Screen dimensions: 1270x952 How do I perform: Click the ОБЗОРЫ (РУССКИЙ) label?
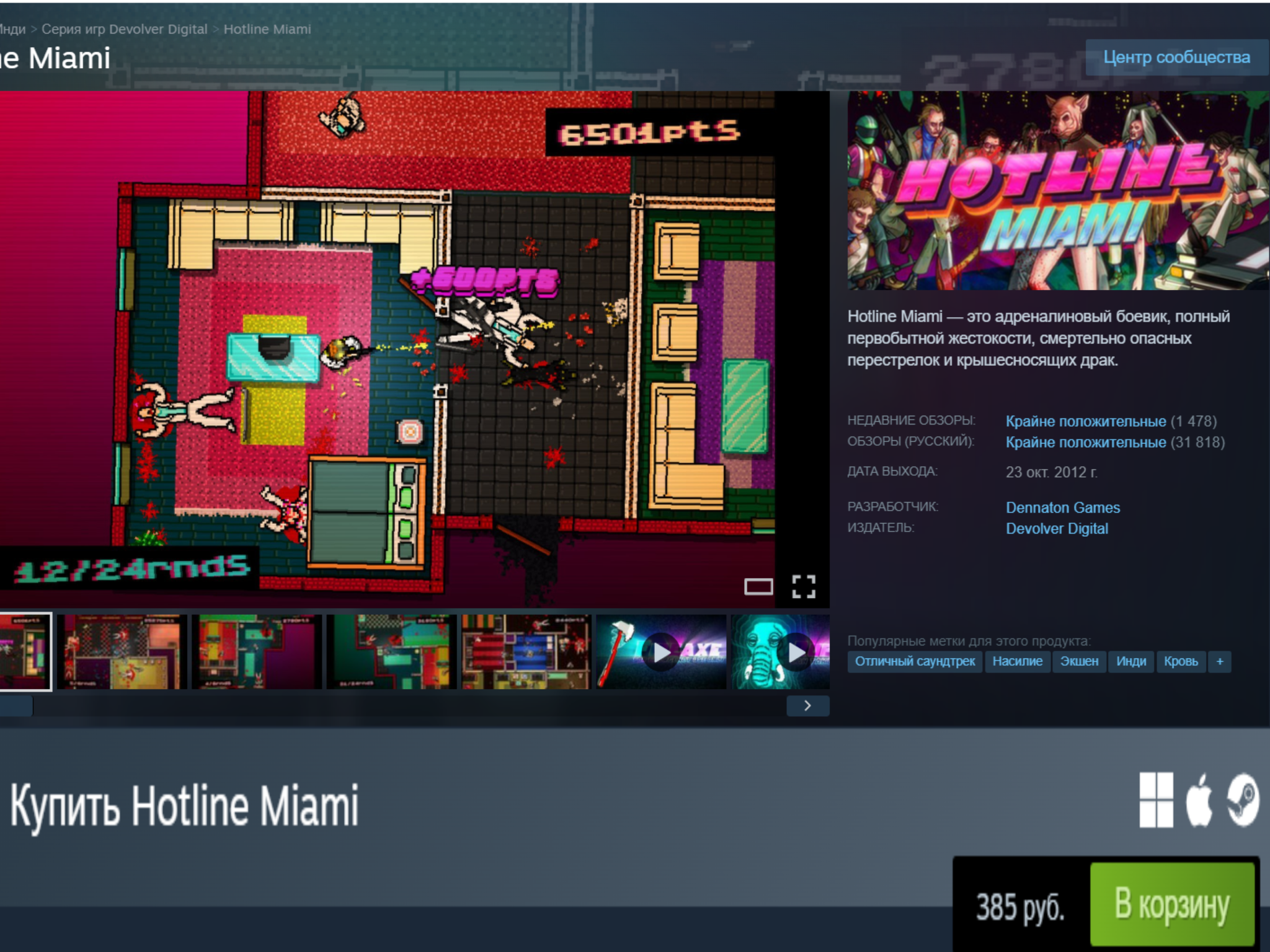click(x=911, y=441)
